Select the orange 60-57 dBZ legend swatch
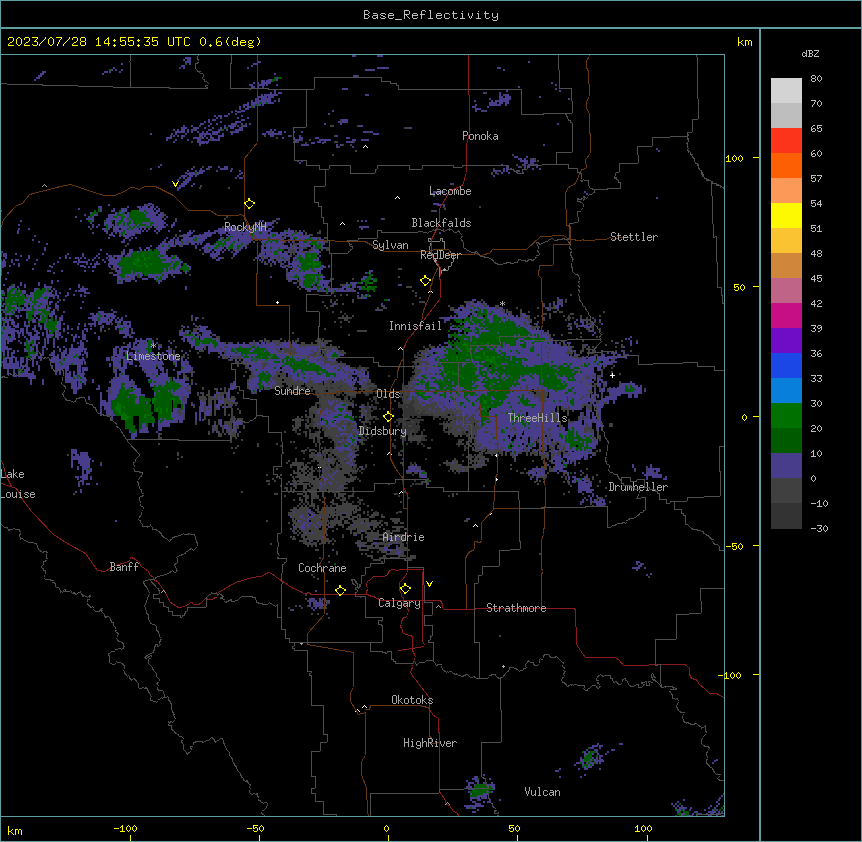Image resolution: width=862 pixels, height=842 pixels. pyautogui.click(x=786, y=165)
